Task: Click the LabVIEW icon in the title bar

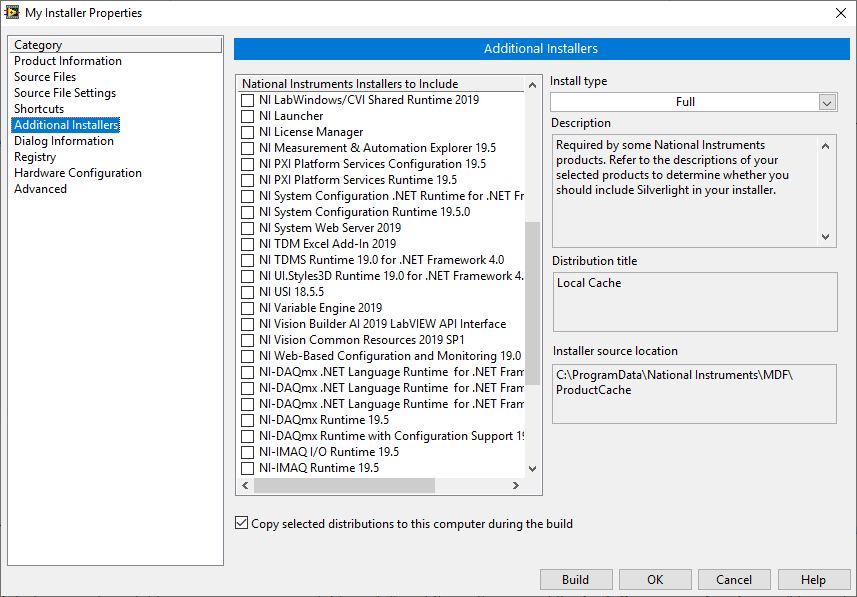Action: (x=11, y=12)
